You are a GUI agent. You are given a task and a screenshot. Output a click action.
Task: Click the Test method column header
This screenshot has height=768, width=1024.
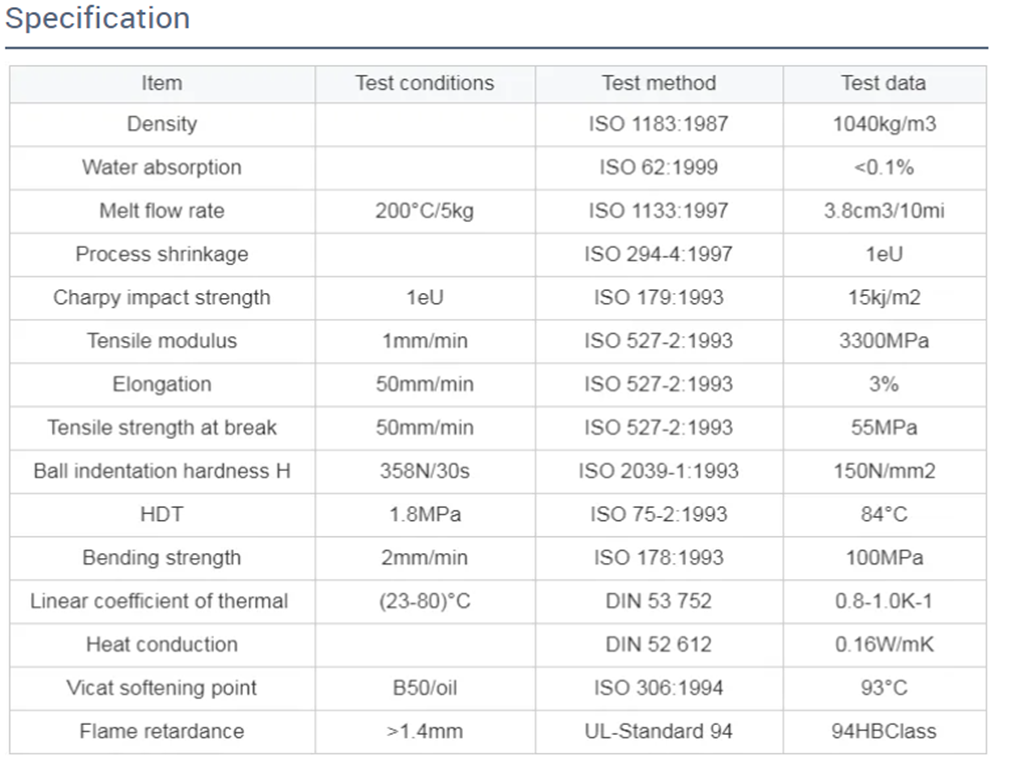pos(658,83)
